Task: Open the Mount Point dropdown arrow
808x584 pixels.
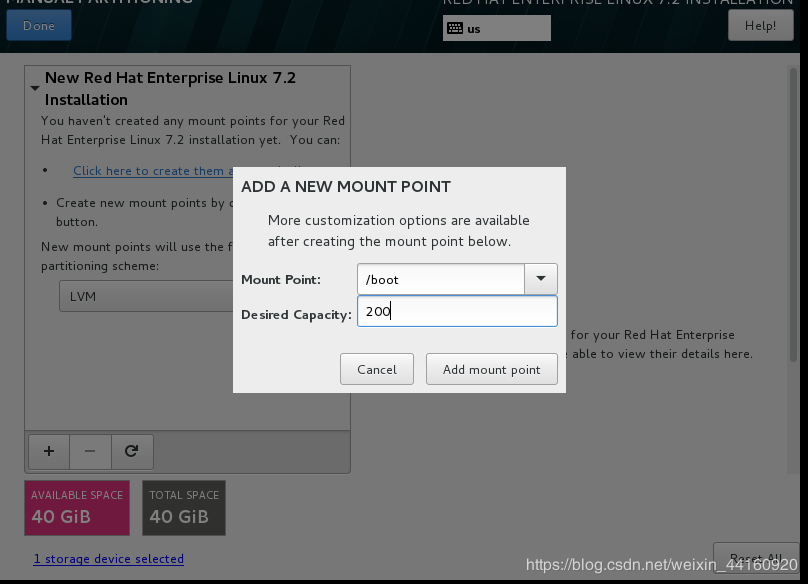Action: pos(541,279)
